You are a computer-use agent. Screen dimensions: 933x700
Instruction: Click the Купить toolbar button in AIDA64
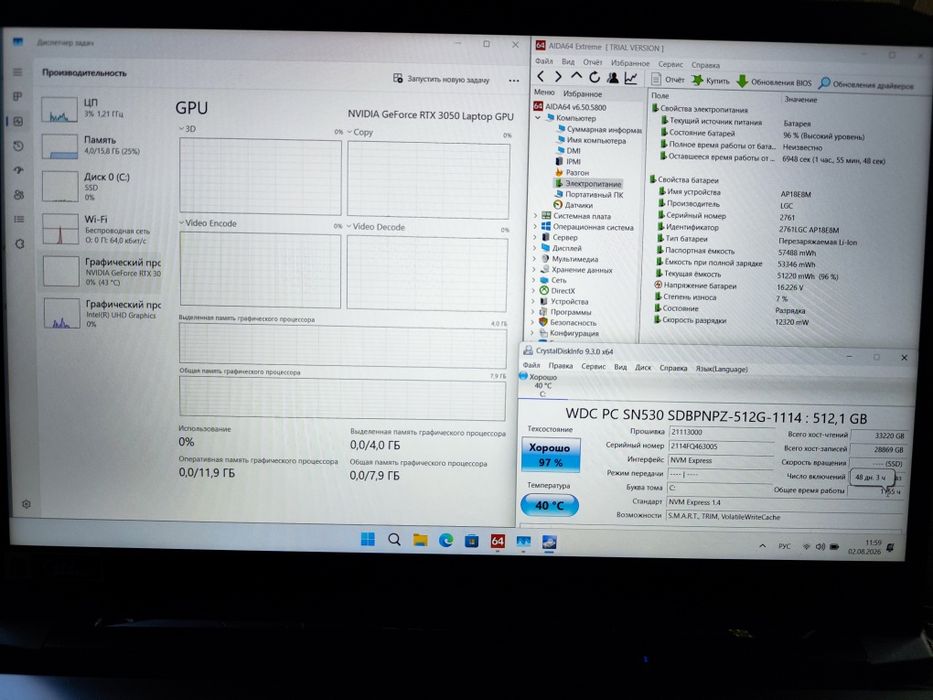710,80
